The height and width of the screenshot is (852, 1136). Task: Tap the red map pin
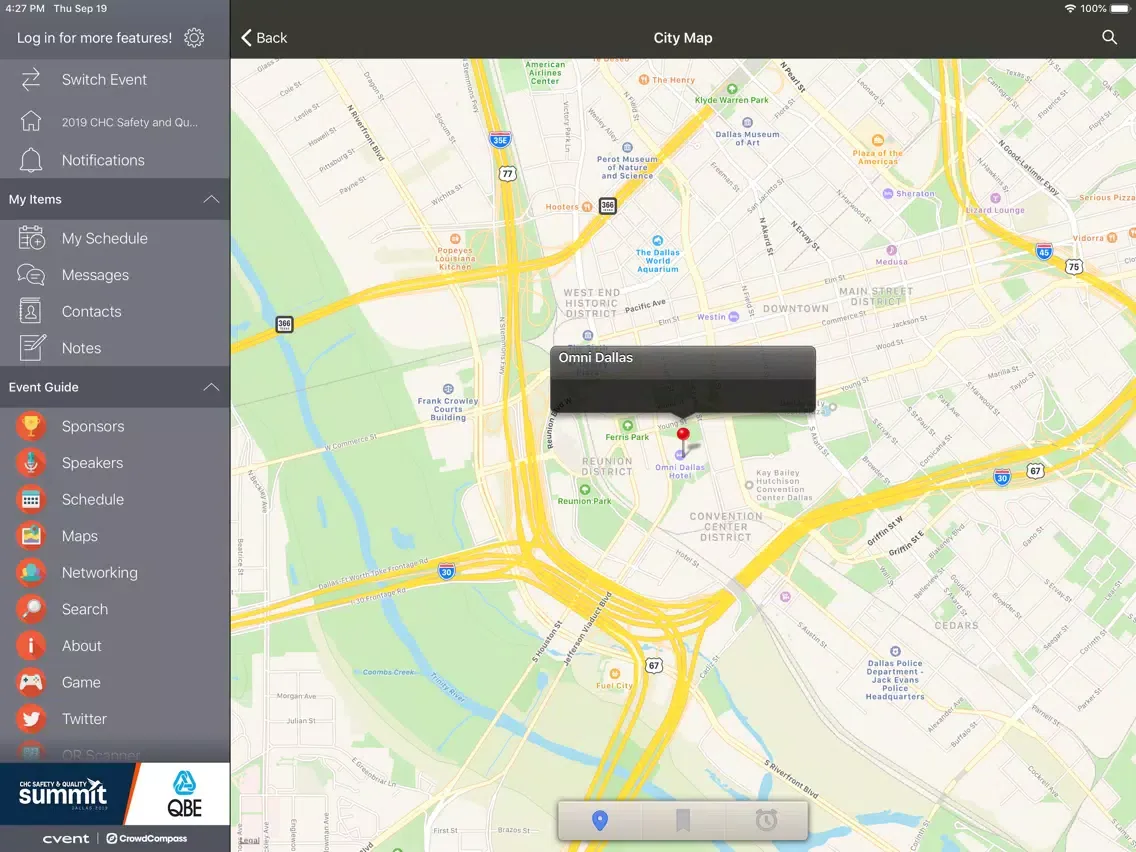tap(682, 434)
